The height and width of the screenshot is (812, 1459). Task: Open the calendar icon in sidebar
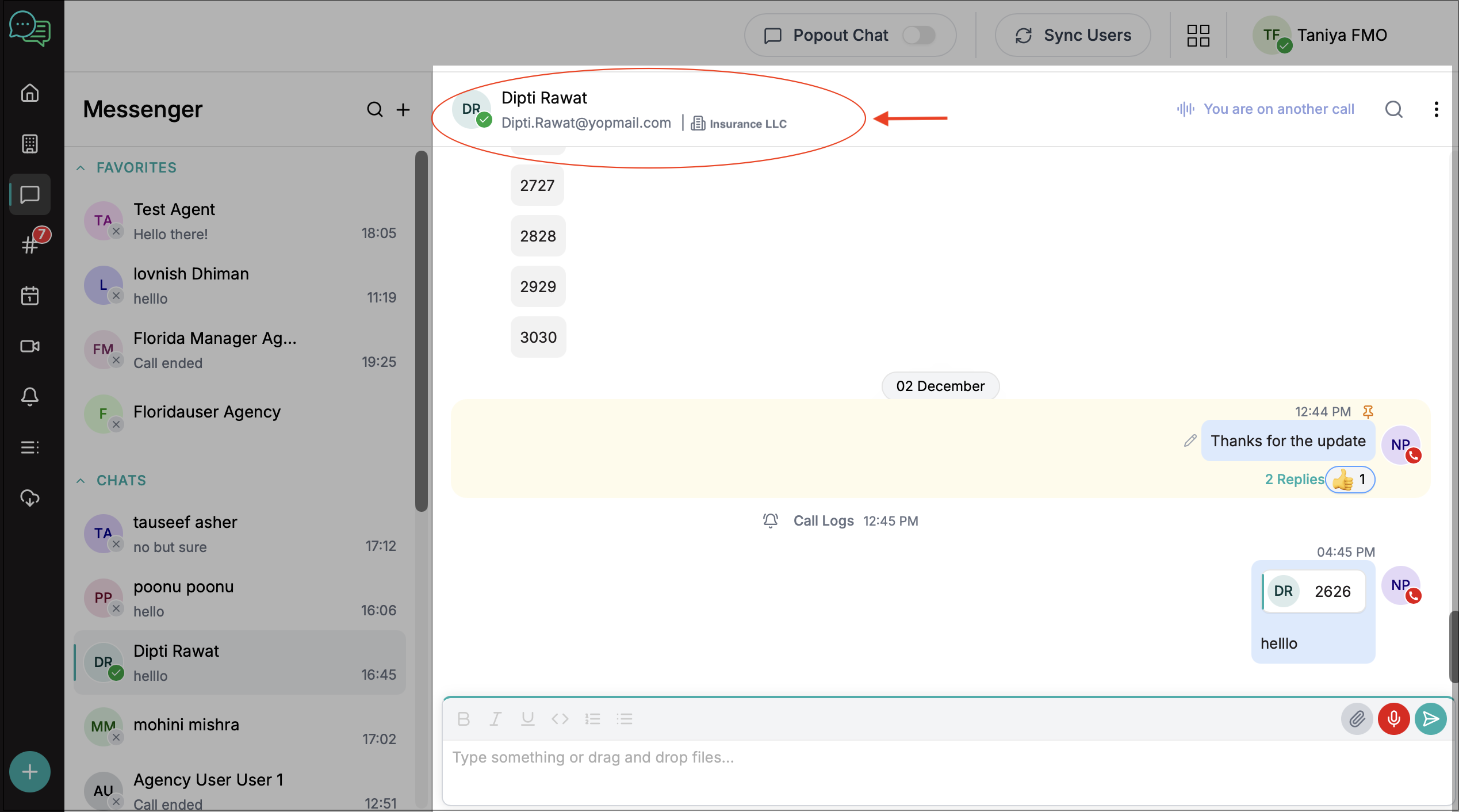point(30,296)
